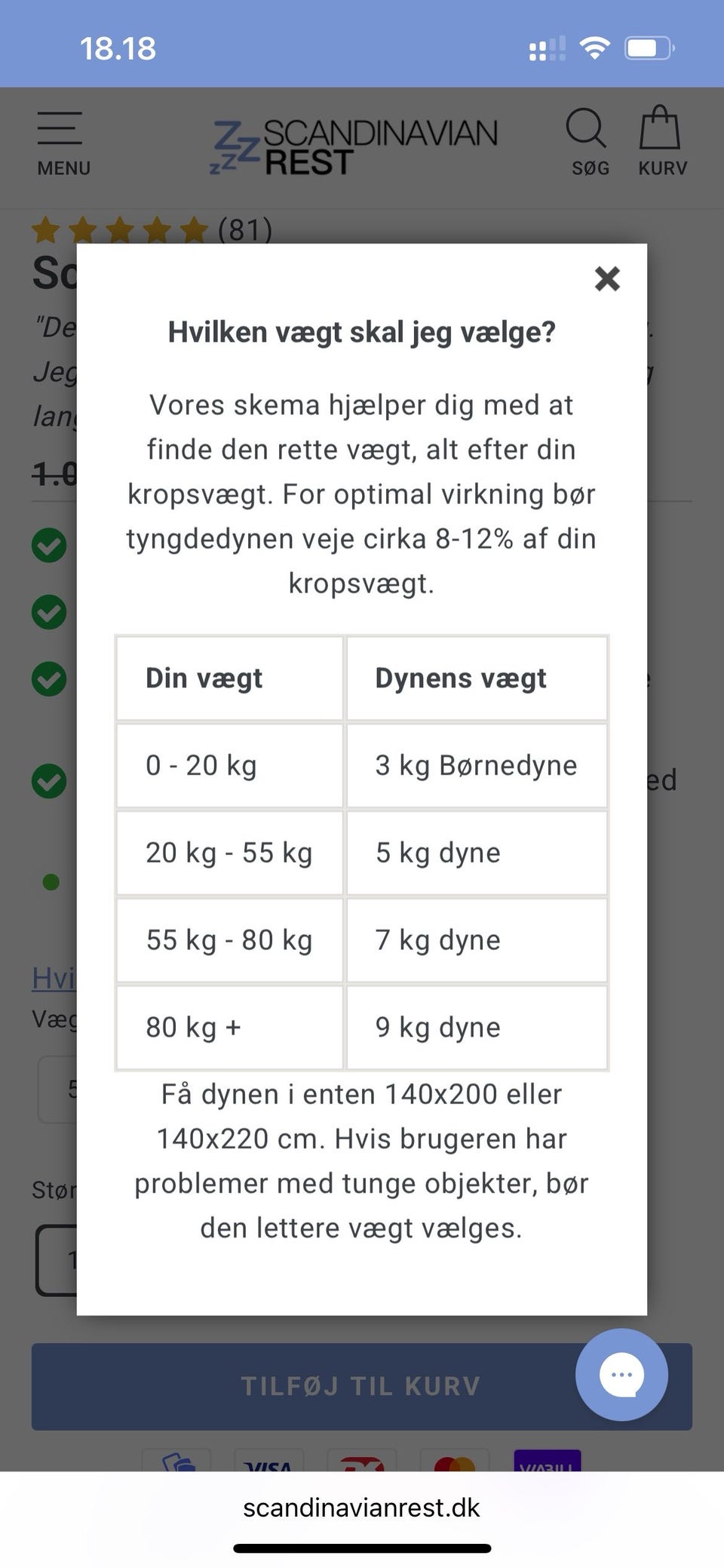Viewport: 724px width, 1568px height.
Task: Click the topmost green checkmark icon
Action: (x=49, y=545)
